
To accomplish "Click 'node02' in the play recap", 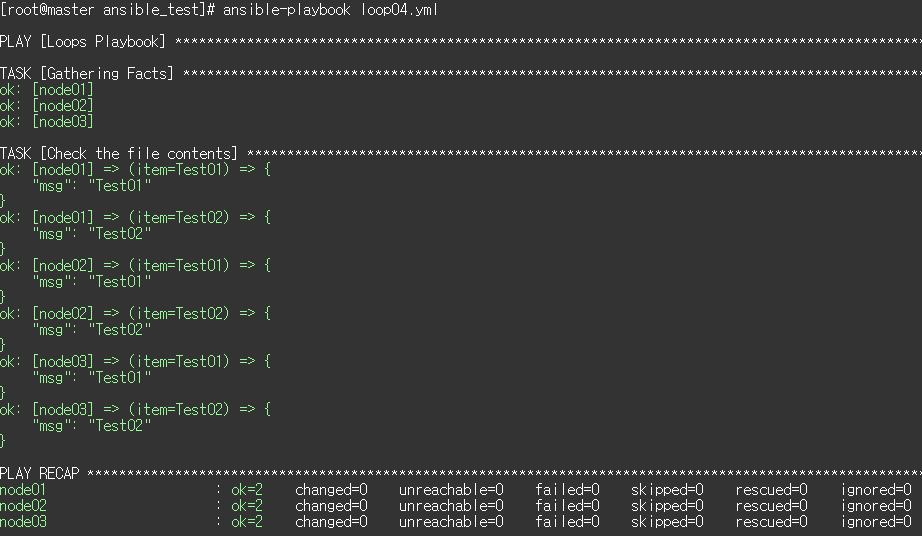I will pyautogui.click(x=23, y=505).
